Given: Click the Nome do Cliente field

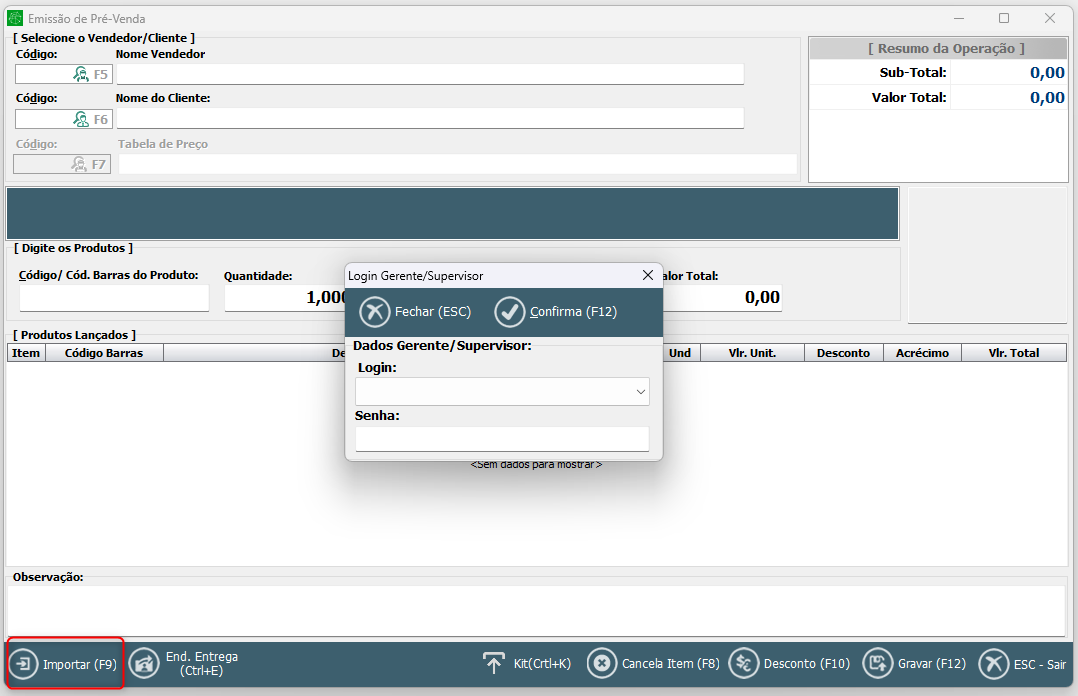Looking at the screenshot, I should pos(430,119).
